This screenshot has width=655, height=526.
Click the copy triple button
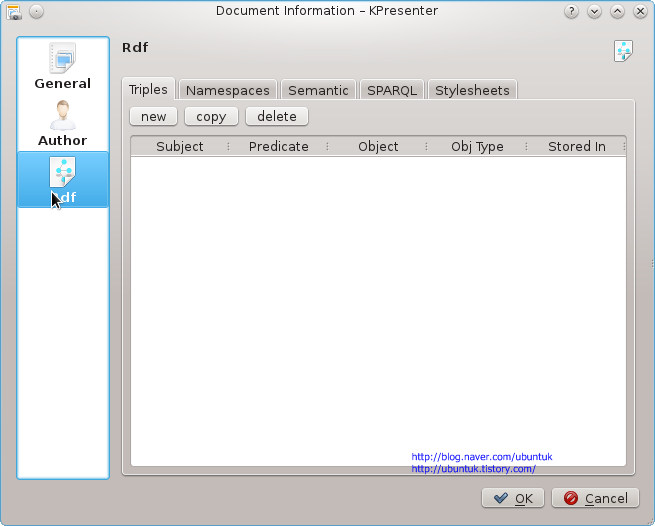pyautogui.click(x=211, y=116)
